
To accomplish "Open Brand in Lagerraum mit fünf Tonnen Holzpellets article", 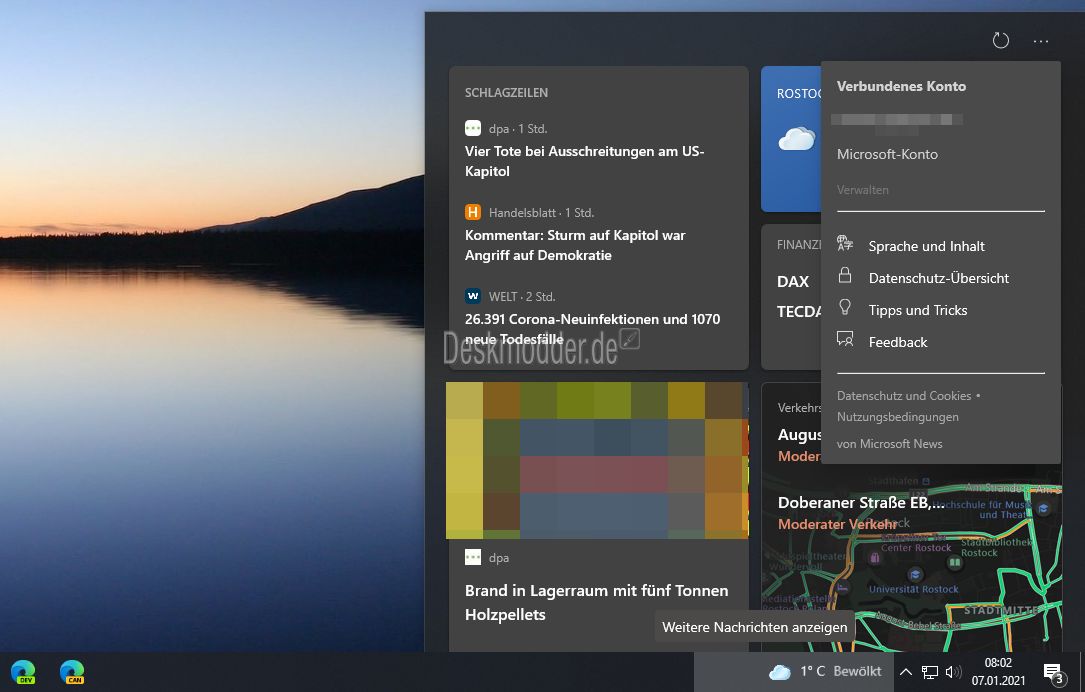I will [x=596, y=602].
